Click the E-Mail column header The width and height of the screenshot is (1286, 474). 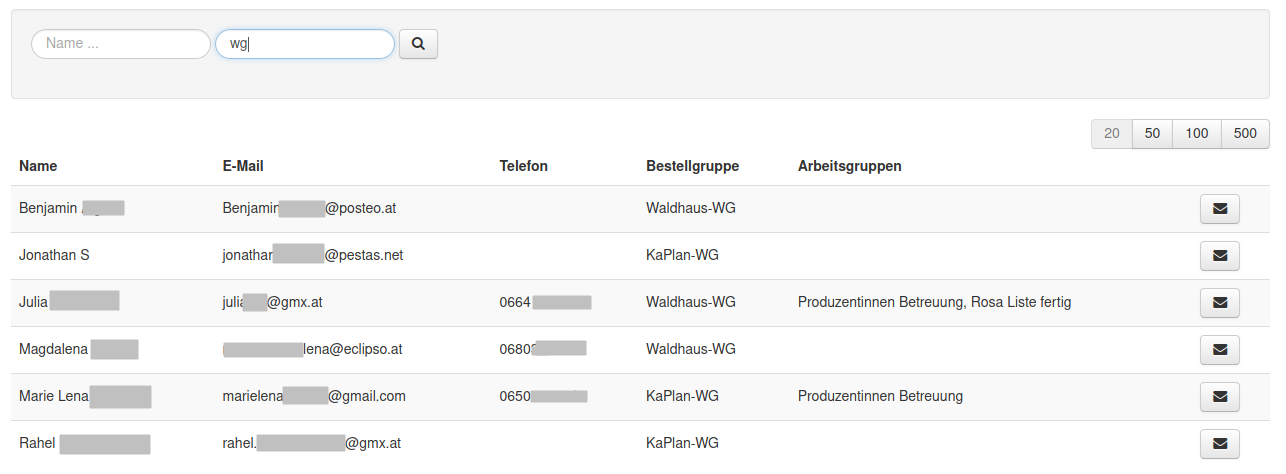pyautogui.click(x=243, y=166)
